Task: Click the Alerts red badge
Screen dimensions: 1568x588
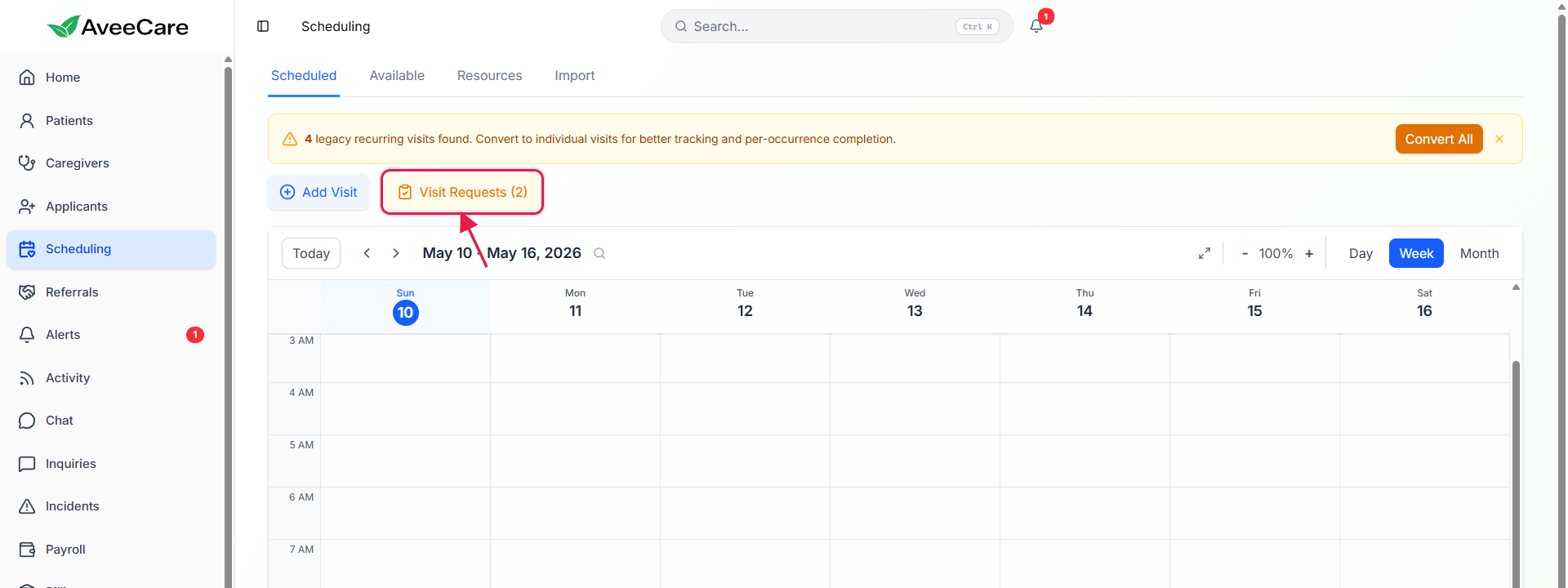Action: pos(195,335)
